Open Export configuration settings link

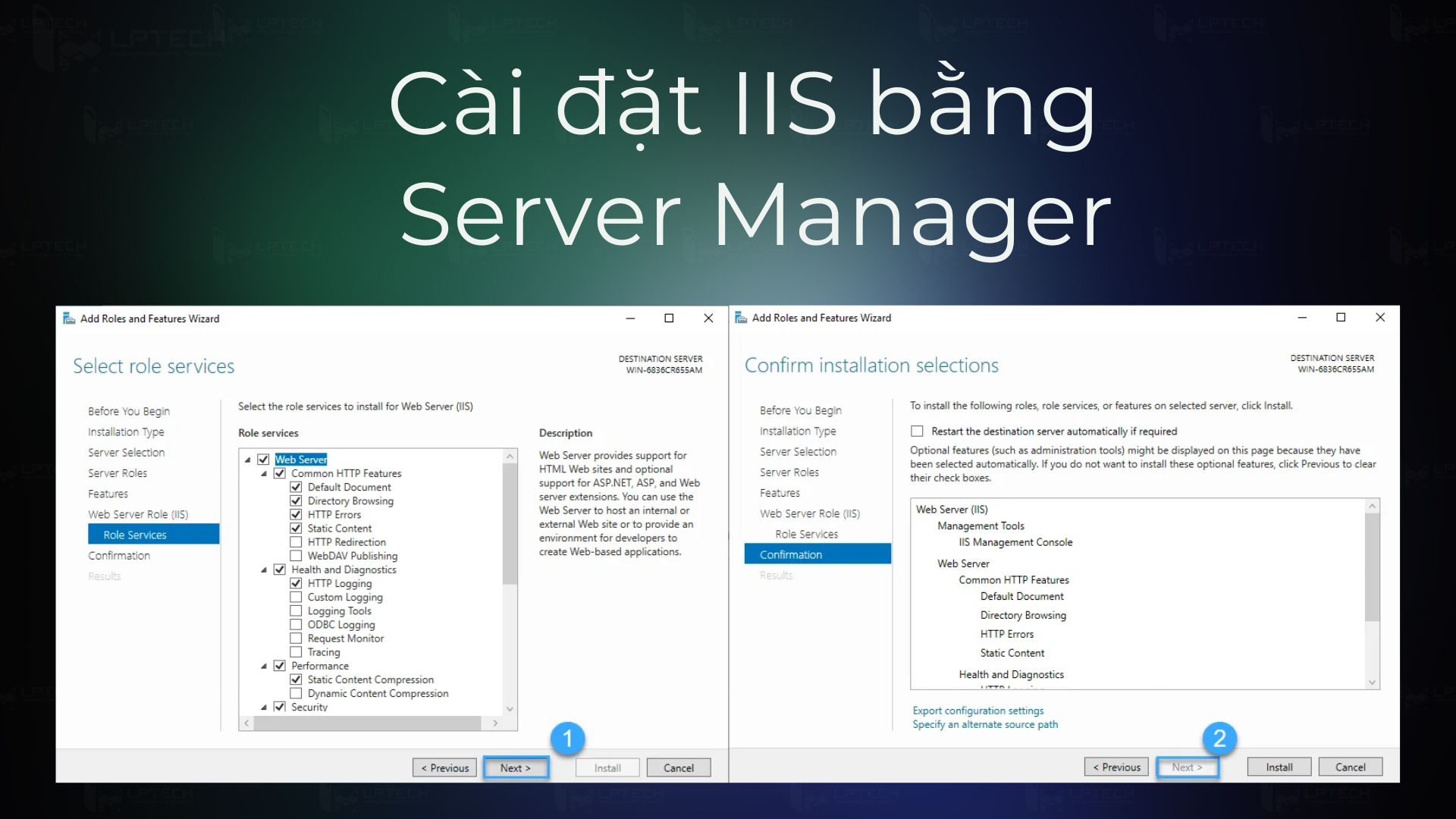pyautogui.click(x=978, y=711)
